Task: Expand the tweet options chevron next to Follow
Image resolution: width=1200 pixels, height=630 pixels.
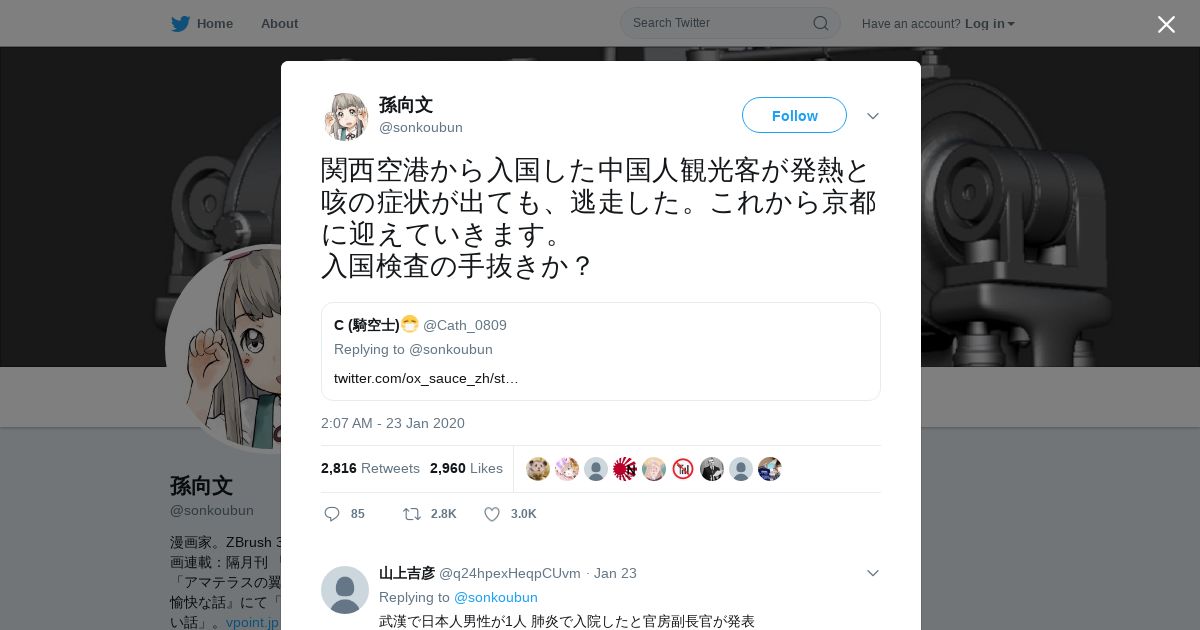Action: pos(873,116)
